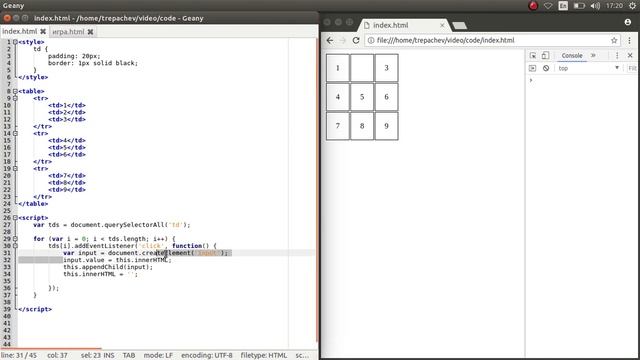Image resolution: width=640 pixels, height=360 pixels.
Task: Click the 'this.appendChild(input);' code line
Action: 108,267
